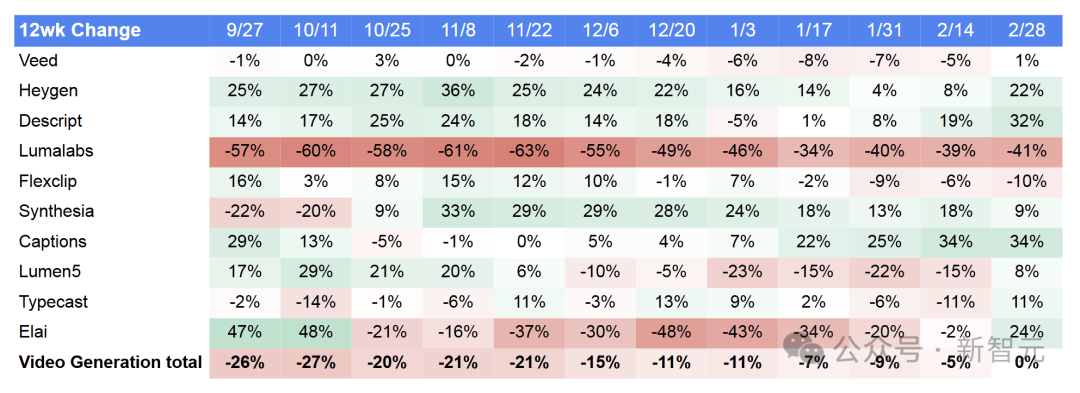Viewport: 1080px width, 393px height.
Task: Click the Heygen row label
Action: click(48, 91)
